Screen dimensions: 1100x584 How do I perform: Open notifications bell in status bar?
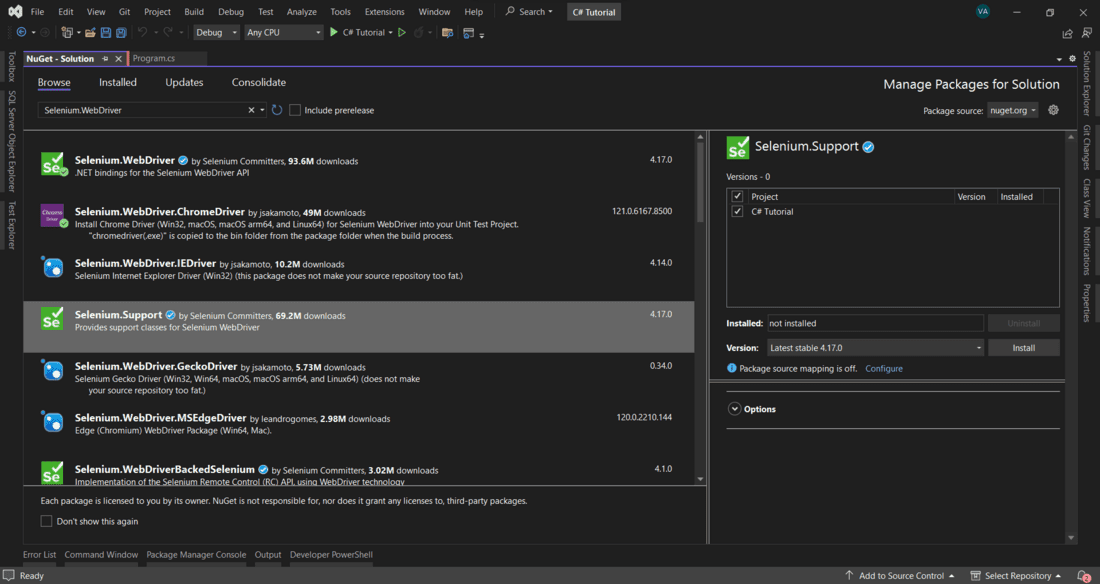pos(1083,576)
